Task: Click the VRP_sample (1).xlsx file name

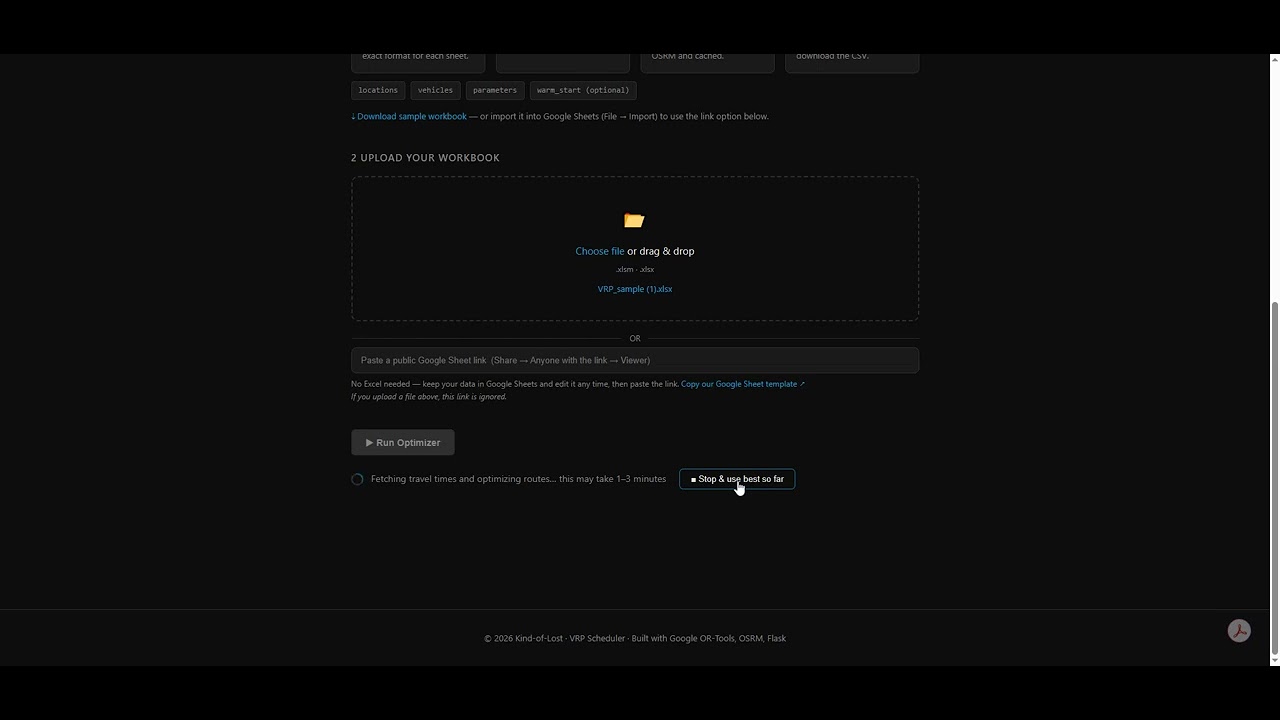Action: click(635, 289)
